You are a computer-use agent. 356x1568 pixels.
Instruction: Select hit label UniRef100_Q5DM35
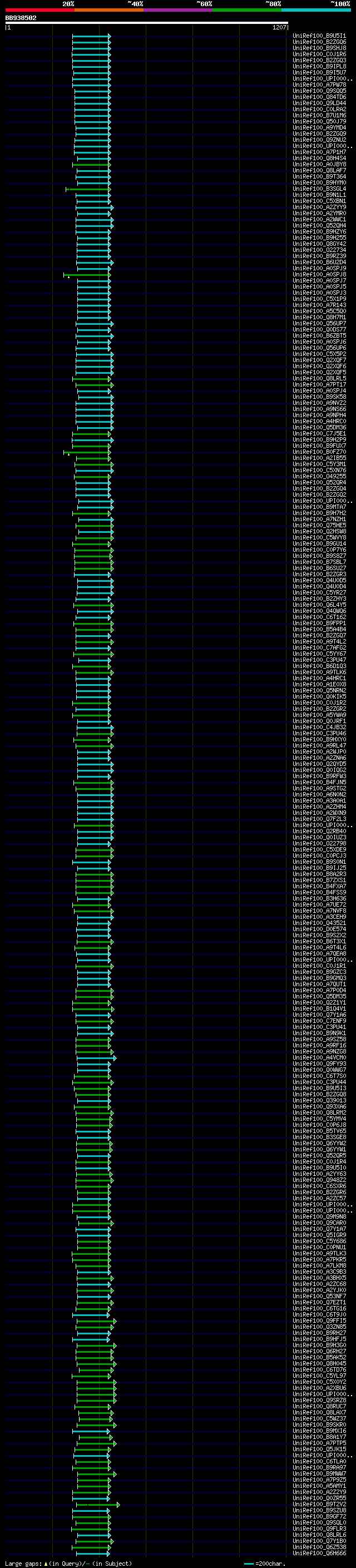click(319, 996)
